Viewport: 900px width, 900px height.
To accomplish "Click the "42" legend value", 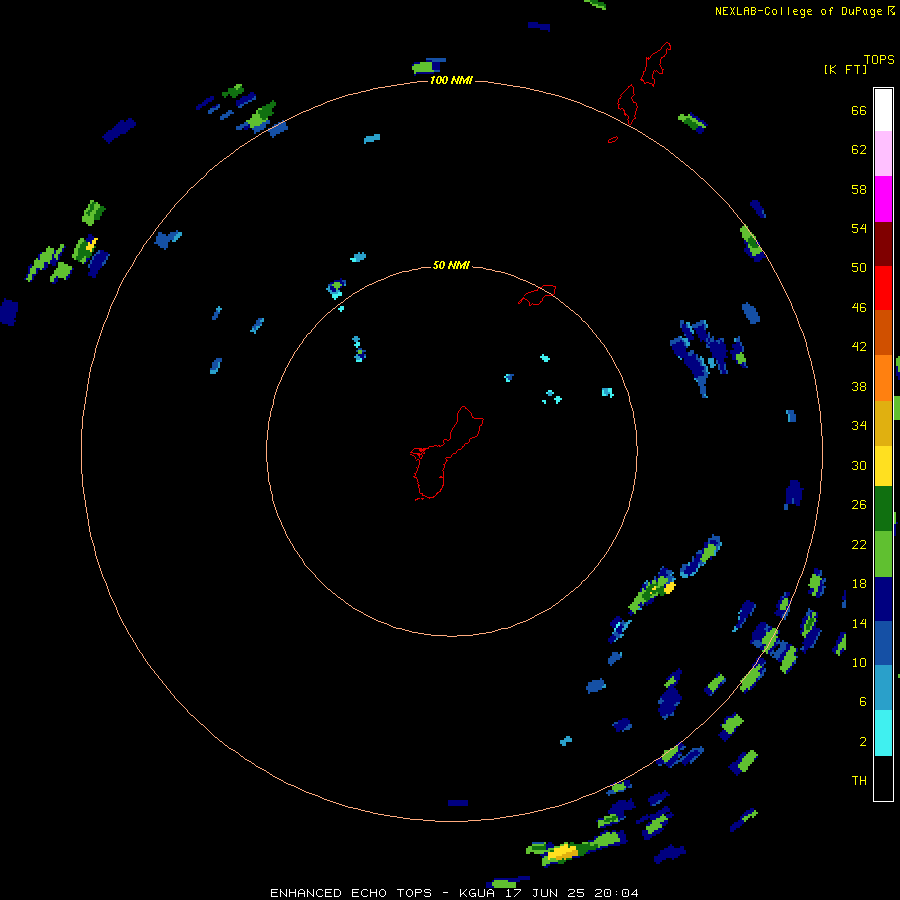I will tap(859, 347).
